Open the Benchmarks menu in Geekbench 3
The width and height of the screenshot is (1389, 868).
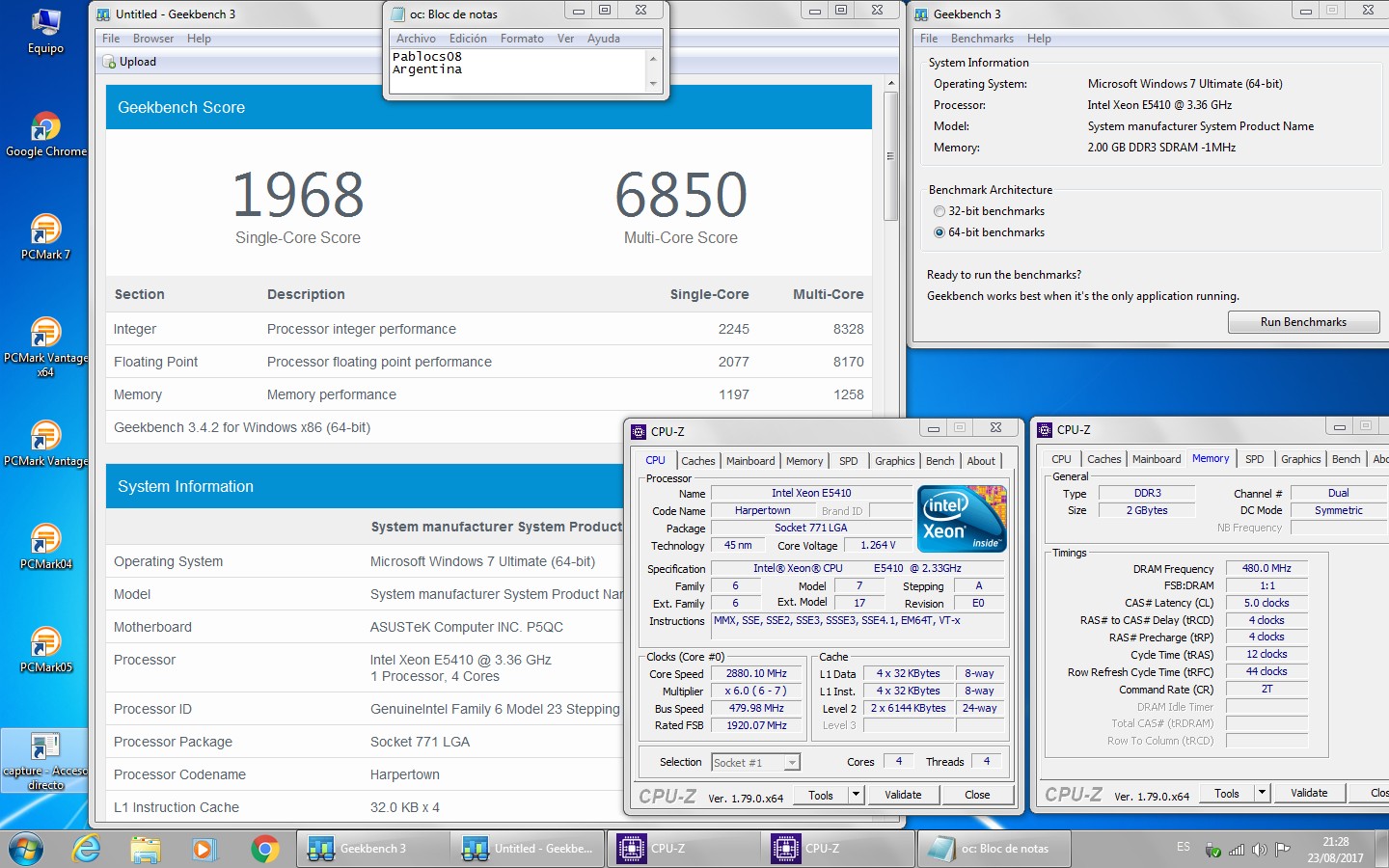pos(982,39)
